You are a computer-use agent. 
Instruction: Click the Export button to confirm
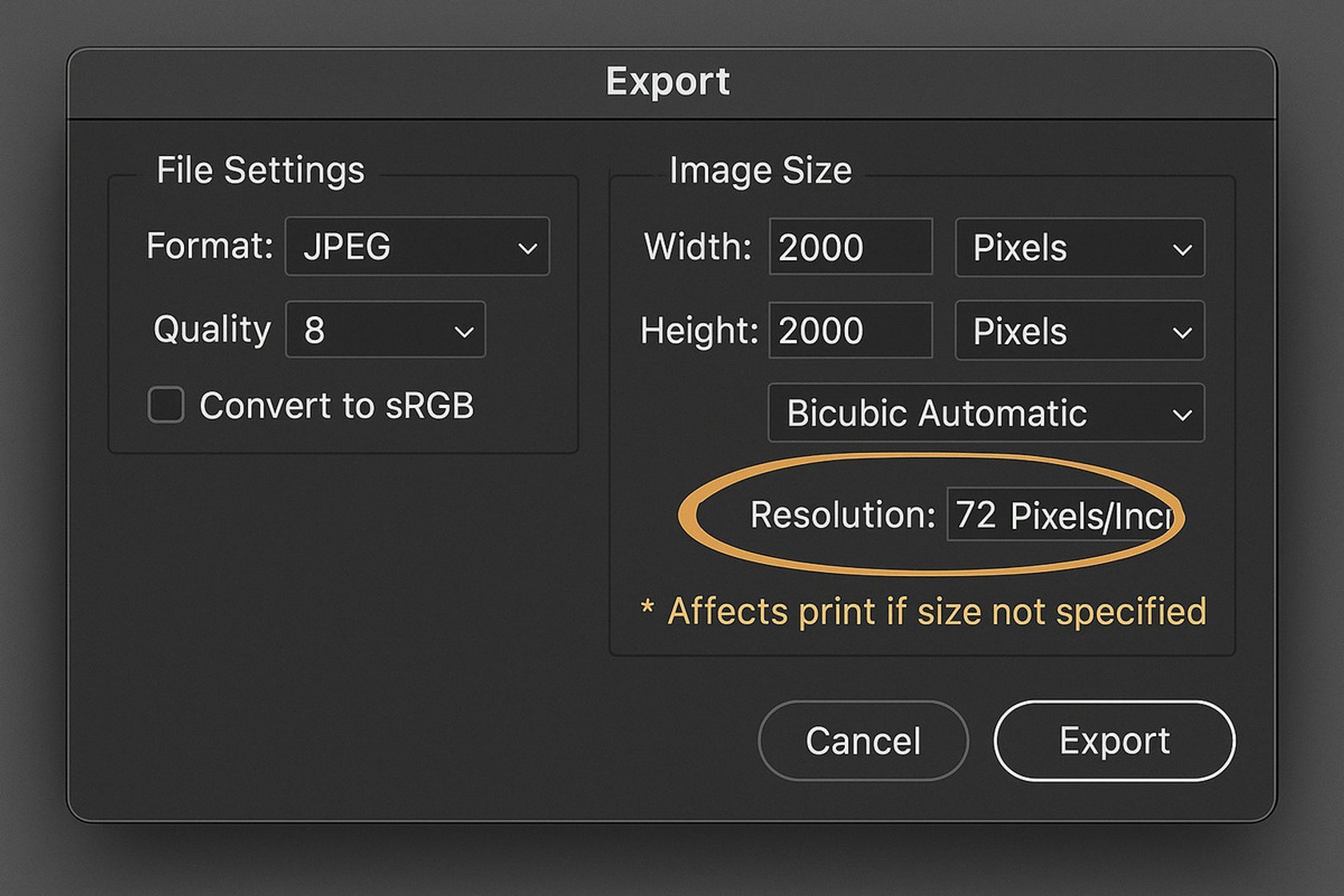click(1114, 740)
